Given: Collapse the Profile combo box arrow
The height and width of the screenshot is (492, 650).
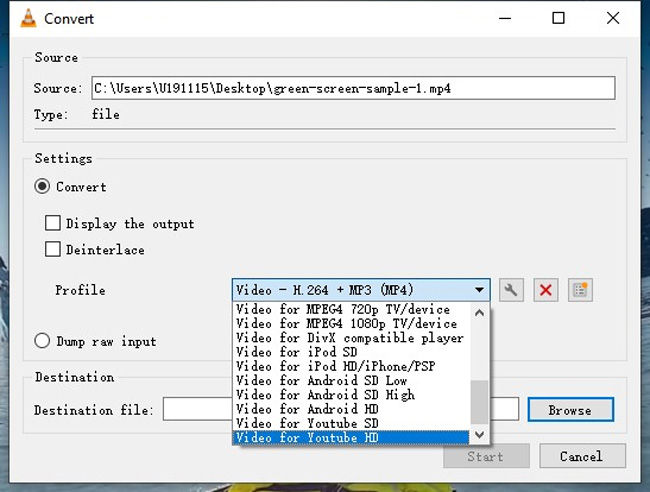Looking at the screenshot, I should pyautogui.click(x=479, y=290).
